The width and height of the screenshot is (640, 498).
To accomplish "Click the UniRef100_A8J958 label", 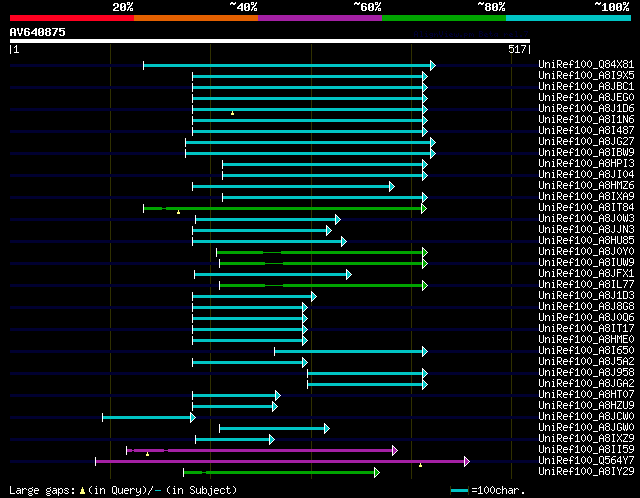I will (586, 373).
